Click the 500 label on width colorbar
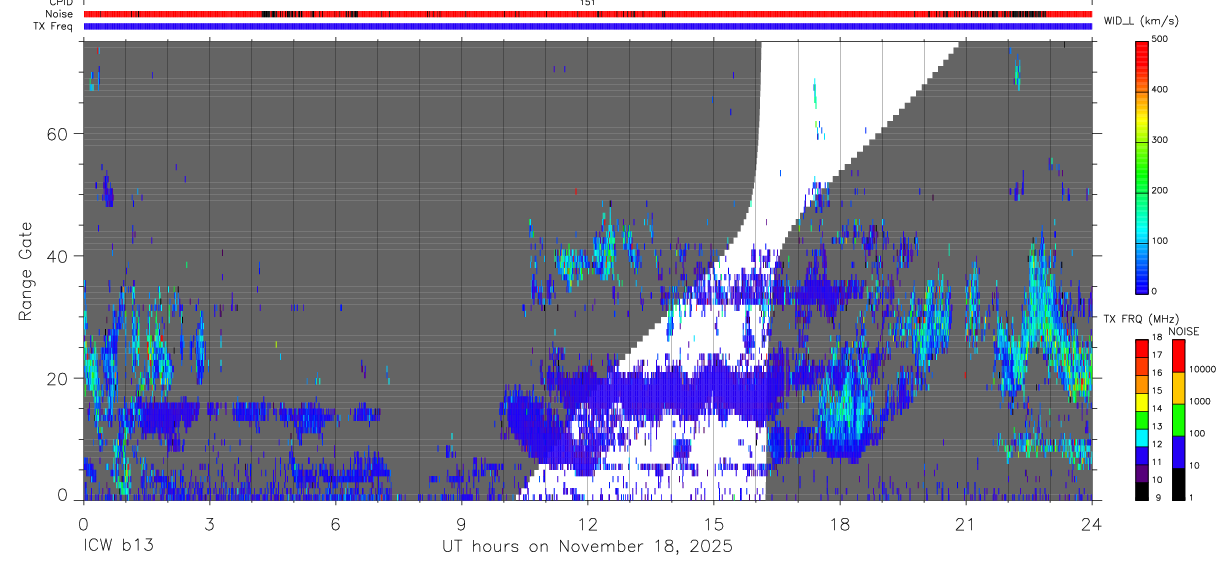The height and width of the screenshot is (567, 1228). click(1160, 40)
